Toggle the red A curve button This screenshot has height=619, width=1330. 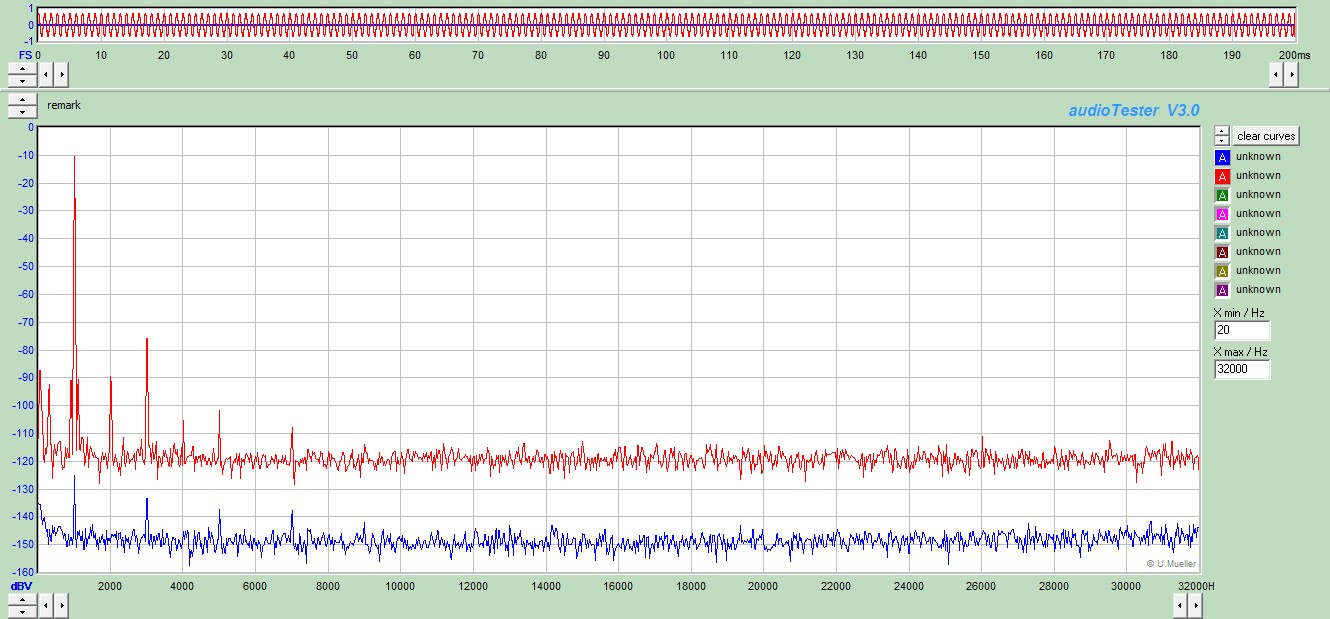point(1222,176)
